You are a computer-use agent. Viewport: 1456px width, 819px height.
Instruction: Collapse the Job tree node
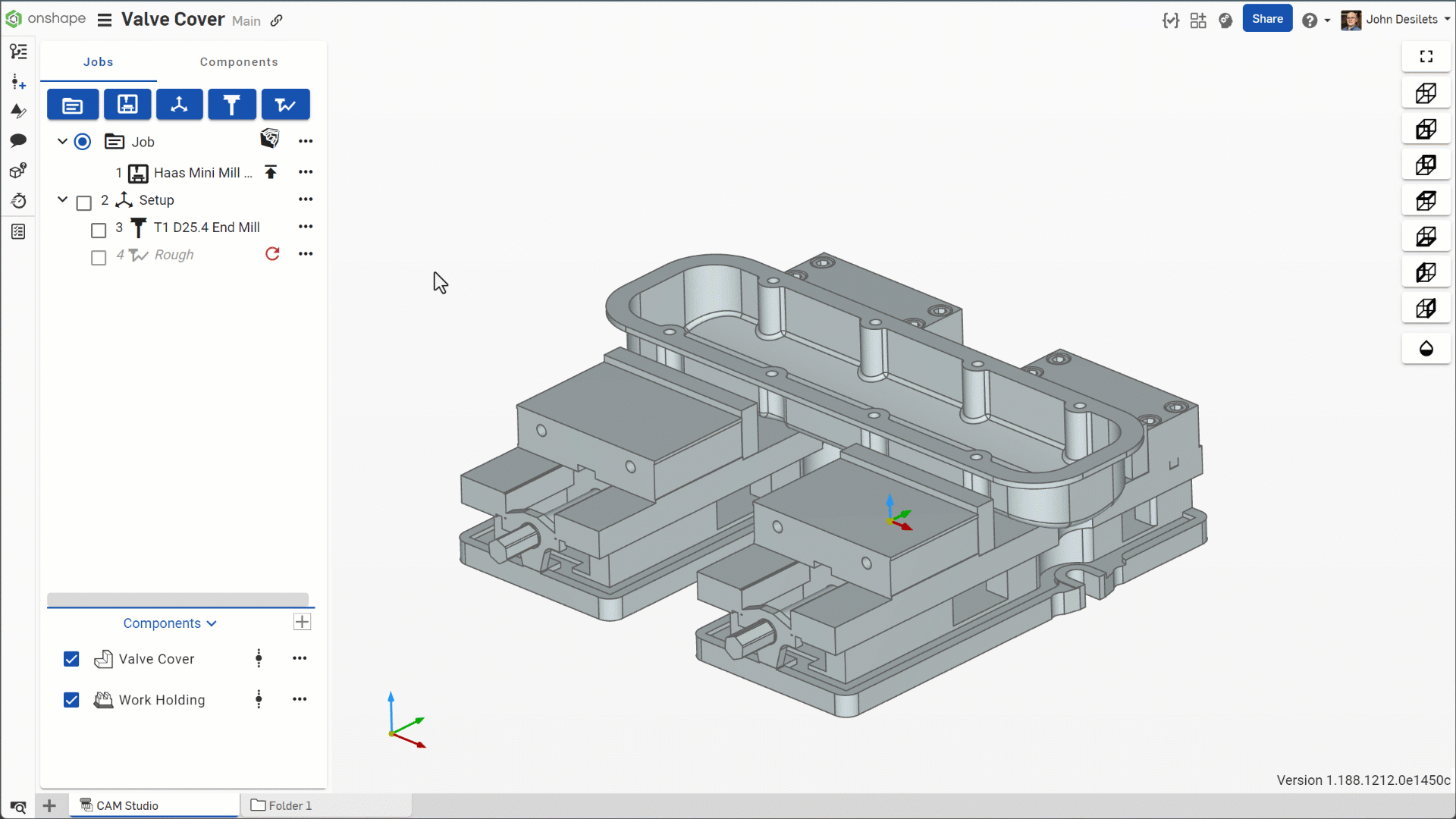point(63,141)
